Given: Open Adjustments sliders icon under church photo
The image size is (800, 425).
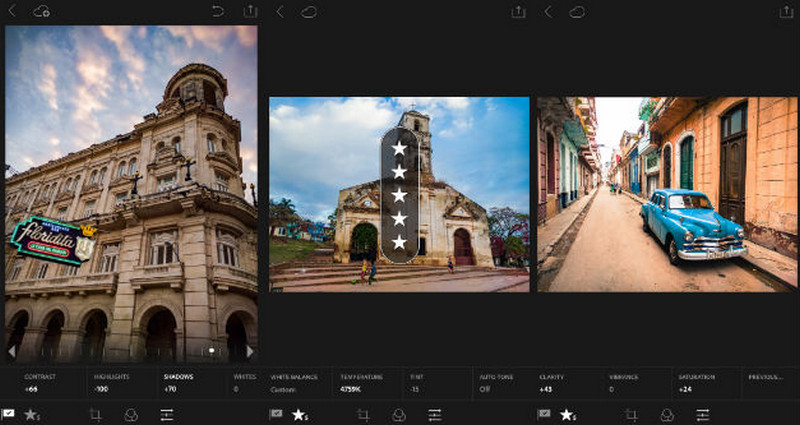Looking at the screenshot, I should coord(435,415).
